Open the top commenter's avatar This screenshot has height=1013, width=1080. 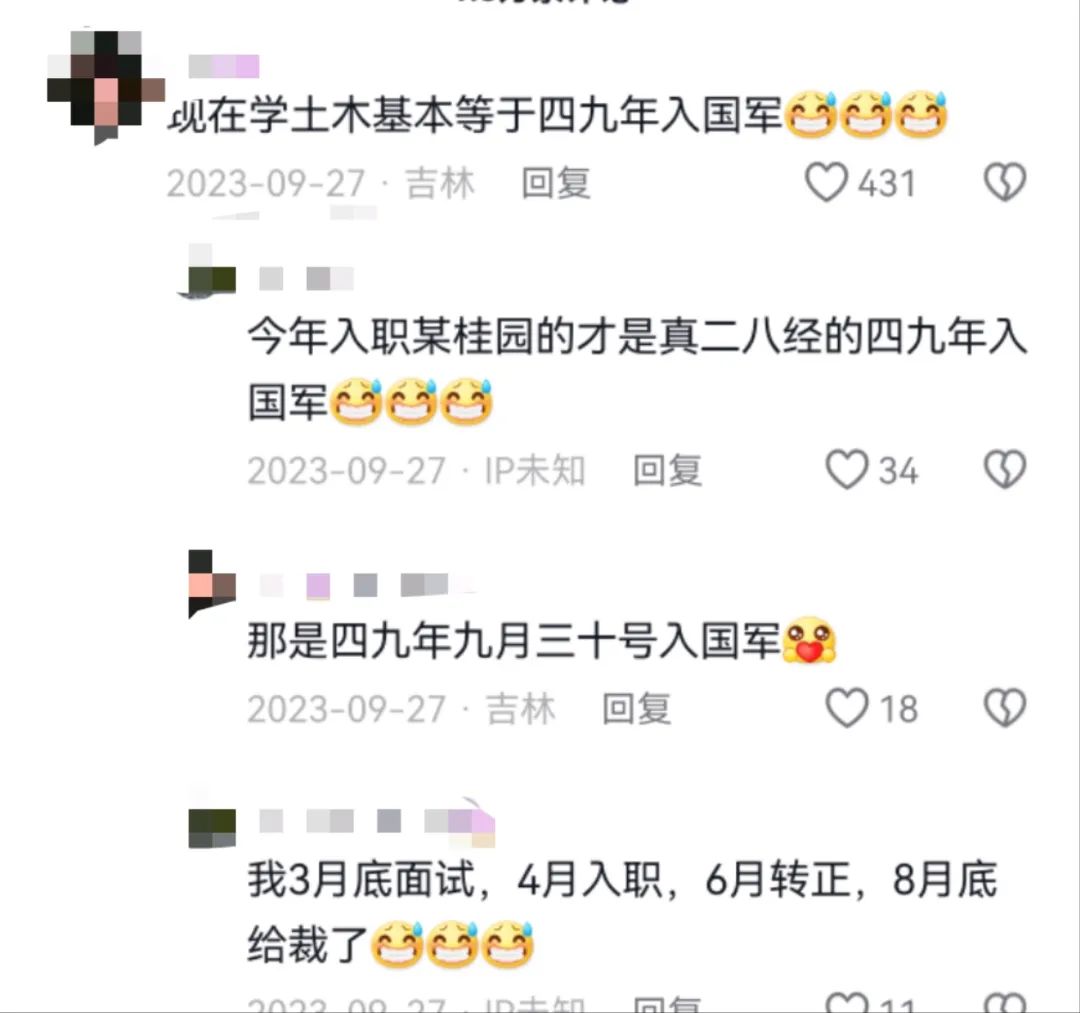click(105, 87)
